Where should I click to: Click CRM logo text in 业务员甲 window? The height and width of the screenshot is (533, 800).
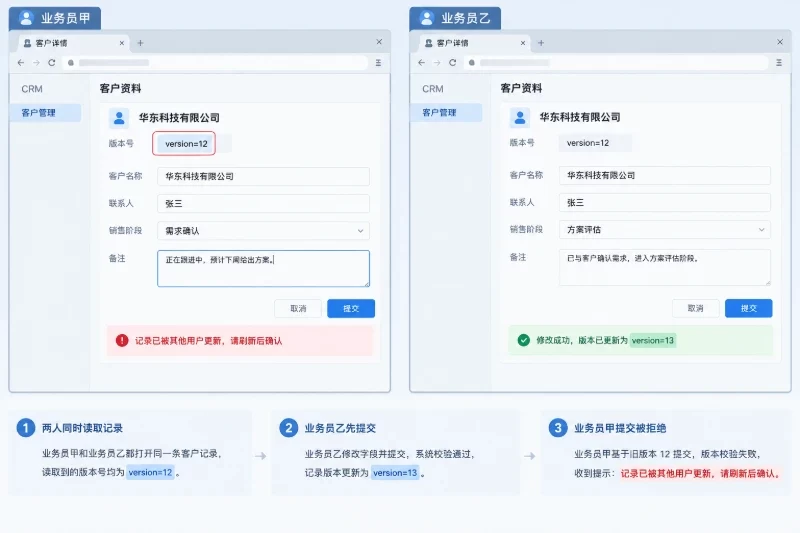click(32, 89)
